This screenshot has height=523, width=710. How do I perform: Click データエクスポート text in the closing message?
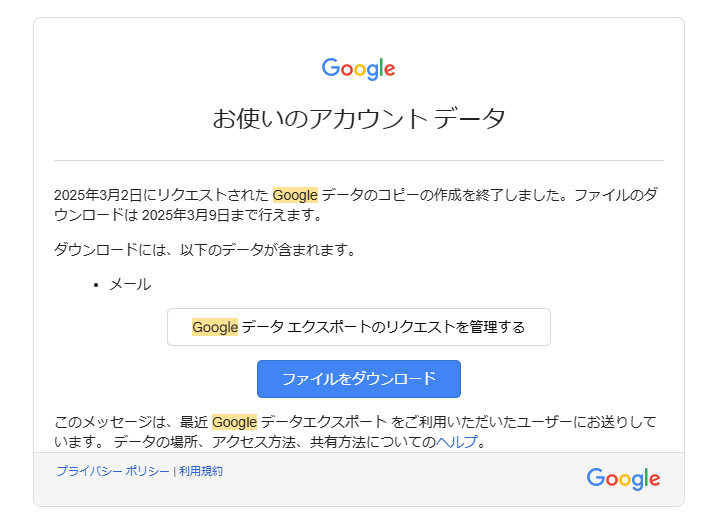point(324,422)
